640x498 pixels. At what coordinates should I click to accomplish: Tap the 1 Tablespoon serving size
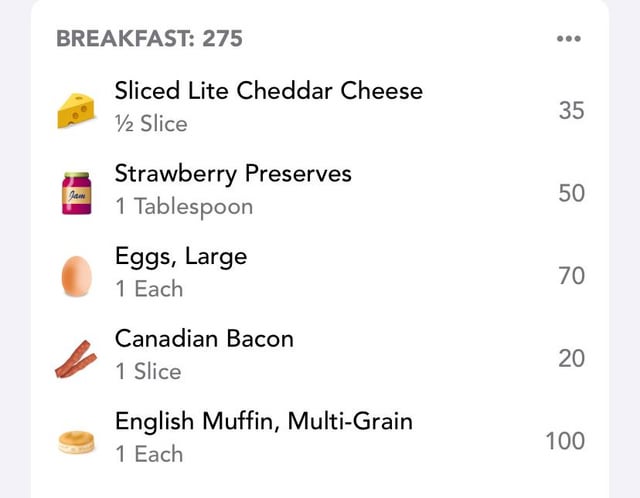tap(183, 207)
